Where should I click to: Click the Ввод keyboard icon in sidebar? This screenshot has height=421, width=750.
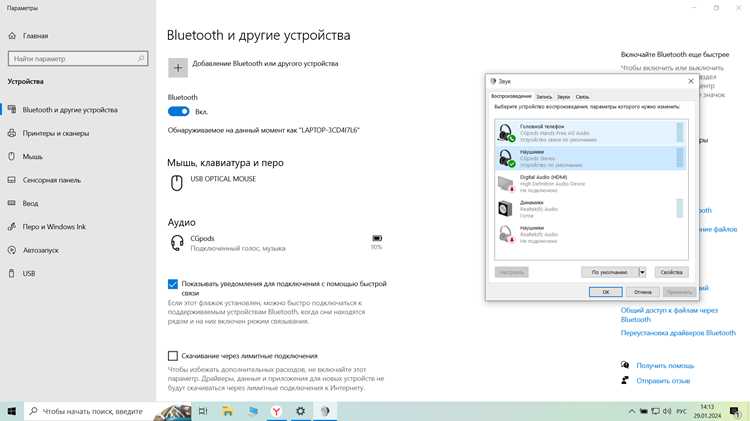pyautogui.click(x=12, y=203)
